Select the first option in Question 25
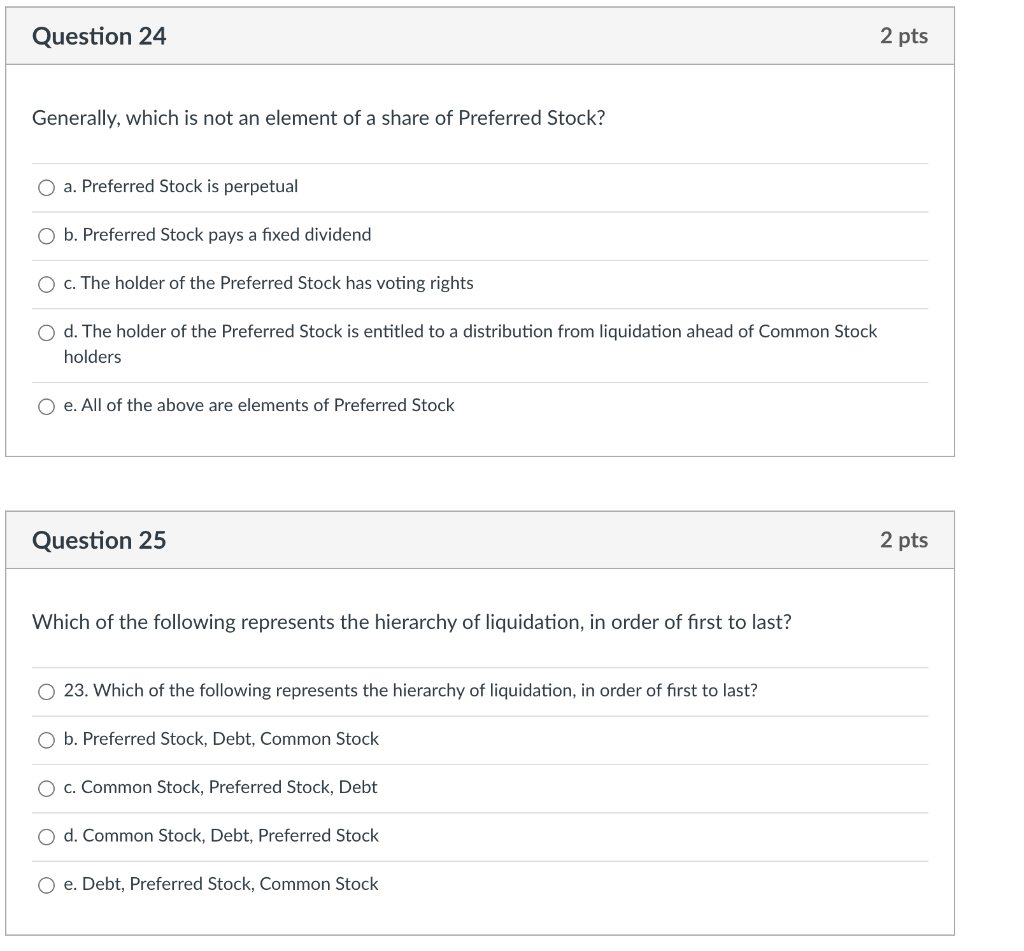 click(x=46, y=691)
